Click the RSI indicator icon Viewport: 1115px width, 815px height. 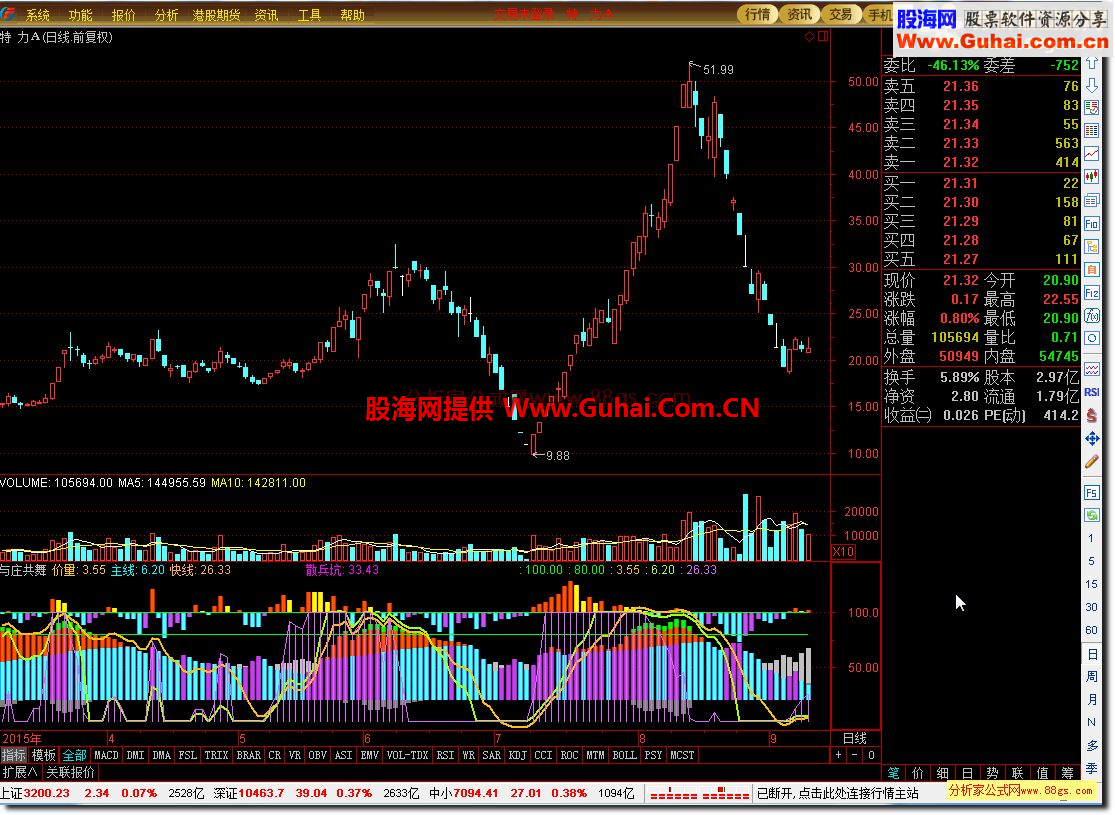click(1092, 392)
